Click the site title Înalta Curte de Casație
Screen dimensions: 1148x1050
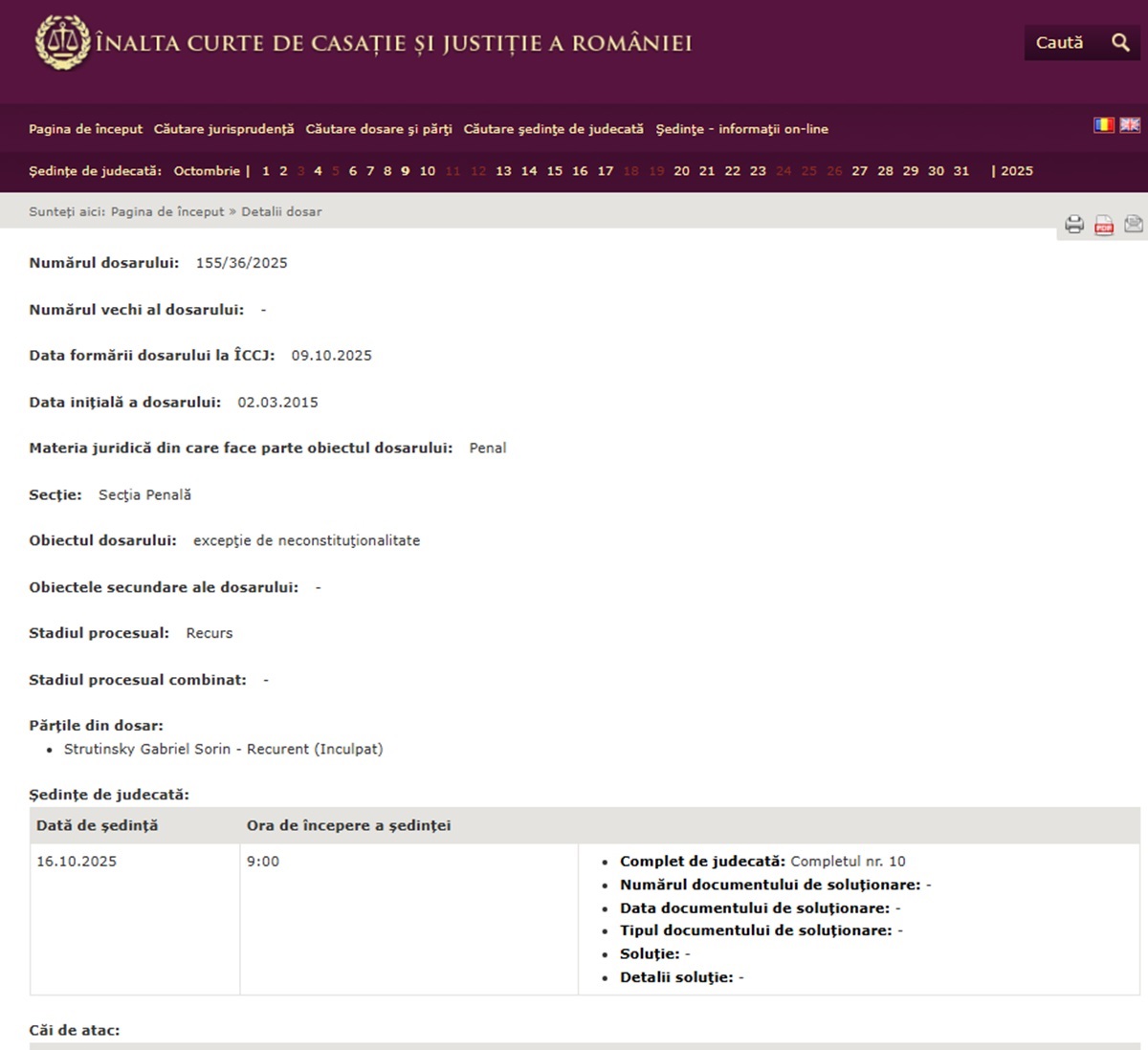(394, 43)
